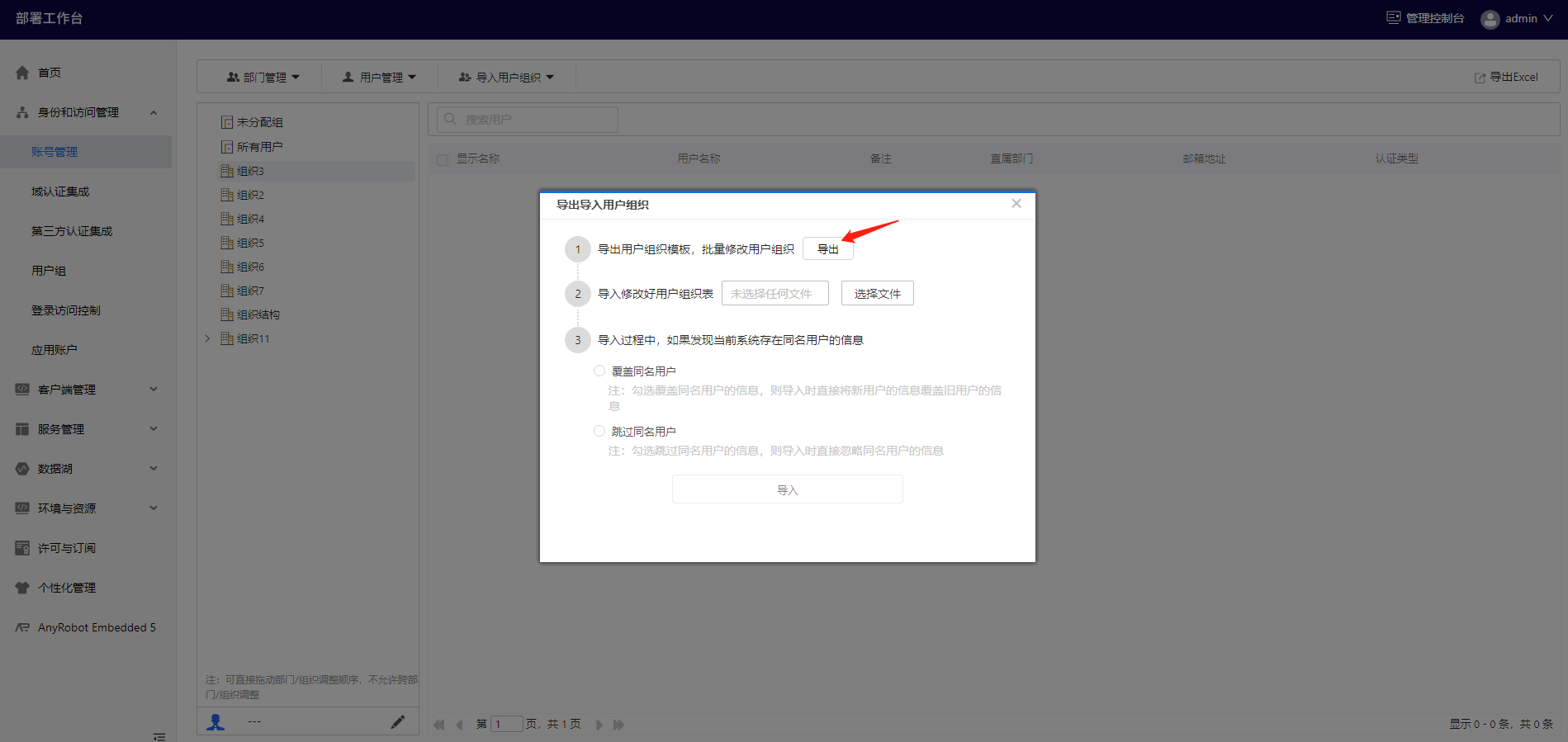Expand the 数据湖 chevron

tap(154, 468)
